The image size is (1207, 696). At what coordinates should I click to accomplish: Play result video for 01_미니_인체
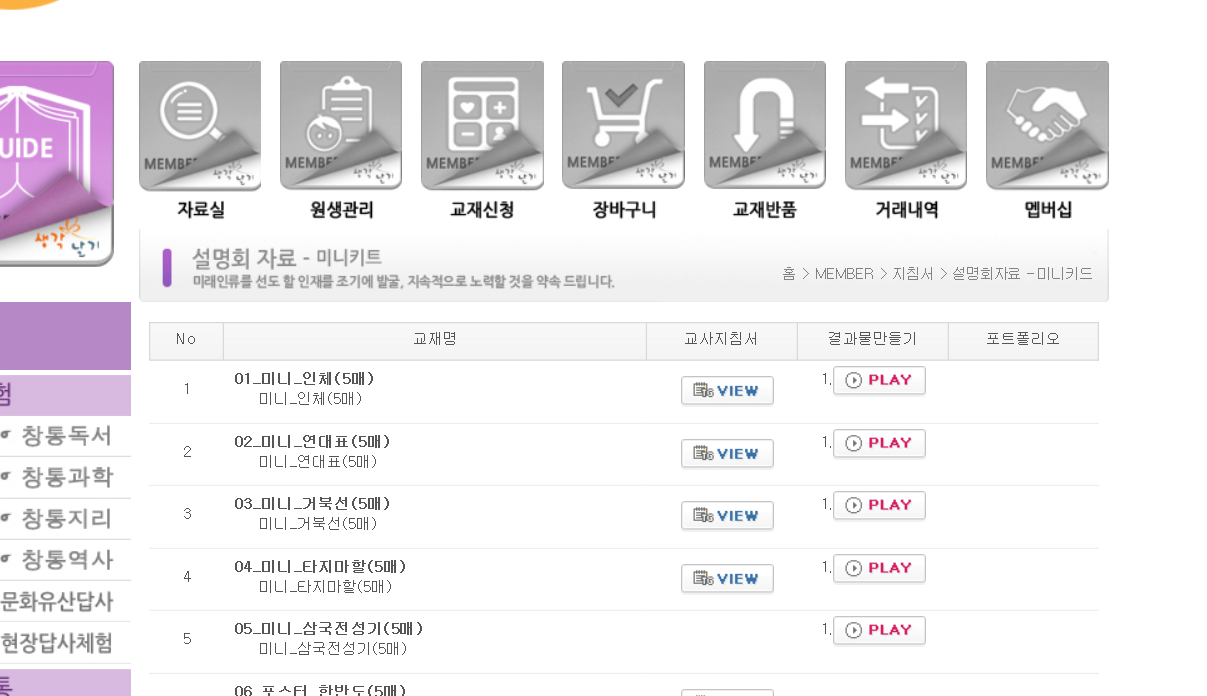pyautogui.click(x=879, y=380)
